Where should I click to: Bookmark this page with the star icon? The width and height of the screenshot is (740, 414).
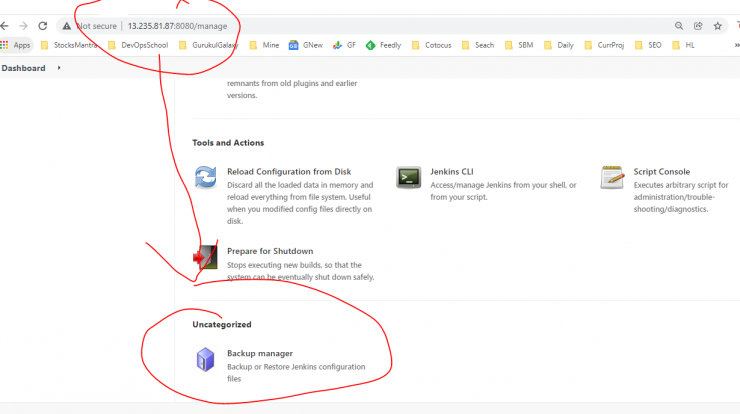717,26
